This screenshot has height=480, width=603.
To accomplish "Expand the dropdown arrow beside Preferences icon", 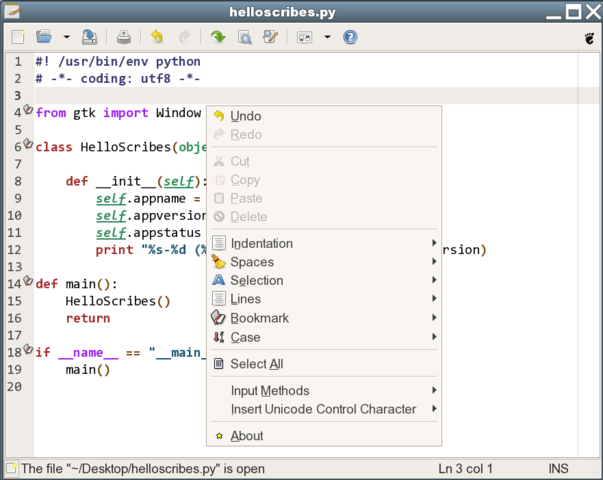I will [327, 37].
